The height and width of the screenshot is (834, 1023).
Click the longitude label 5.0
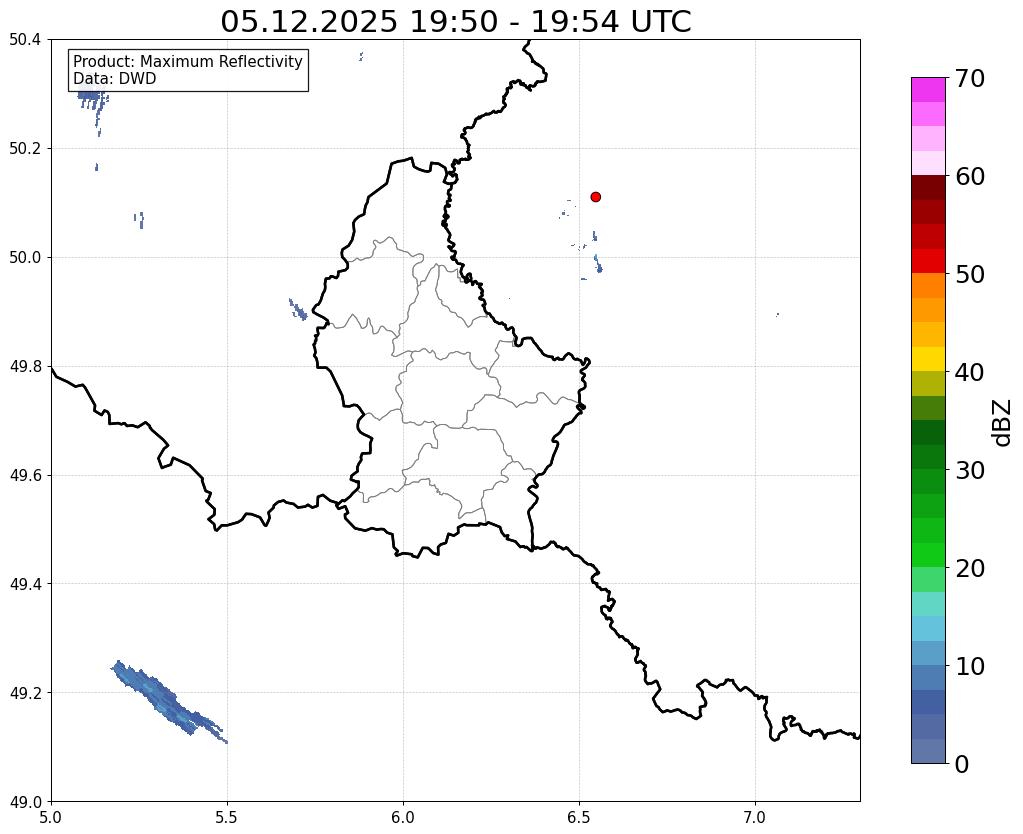51,818
